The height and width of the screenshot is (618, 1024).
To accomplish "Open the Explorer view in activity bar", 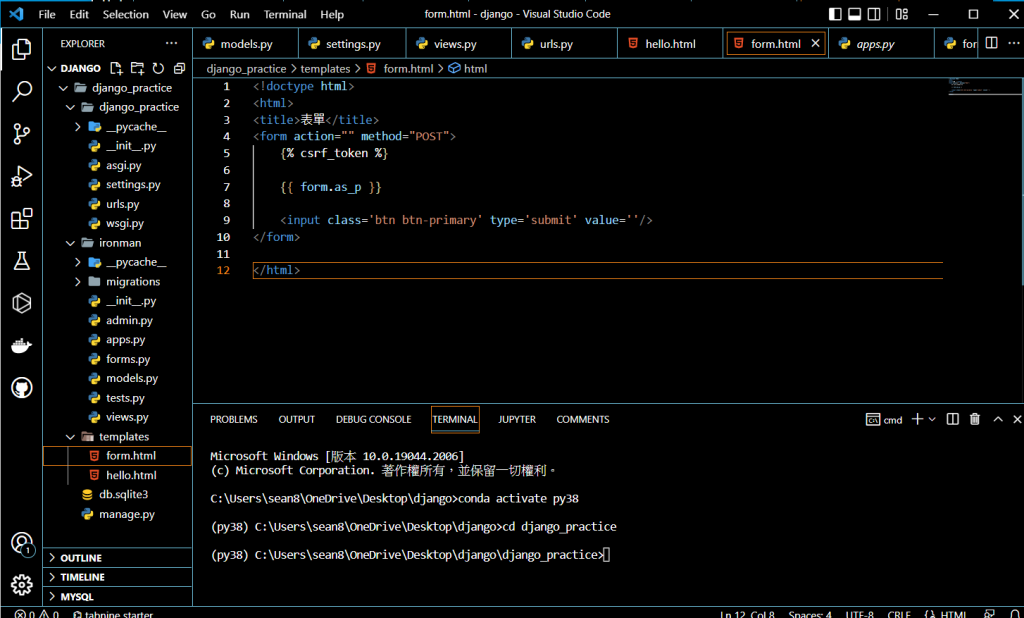I will click(x=22, y=49).
